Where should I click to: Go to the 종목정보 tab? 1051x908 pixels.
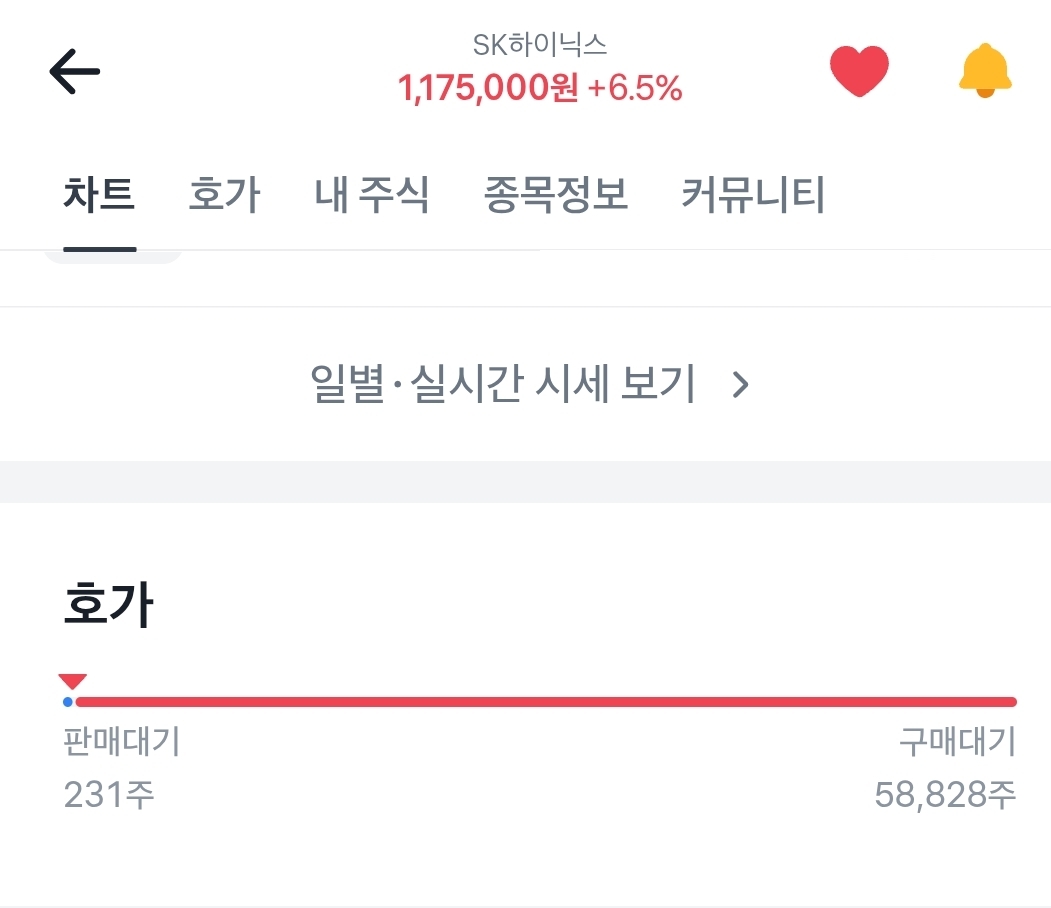(556, 195)
